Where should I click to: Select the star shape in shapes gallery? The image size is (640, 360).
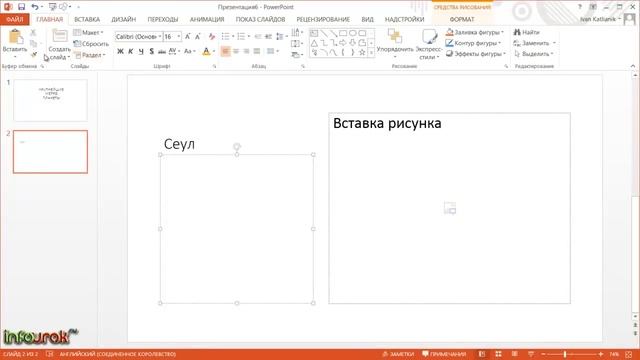362,53
